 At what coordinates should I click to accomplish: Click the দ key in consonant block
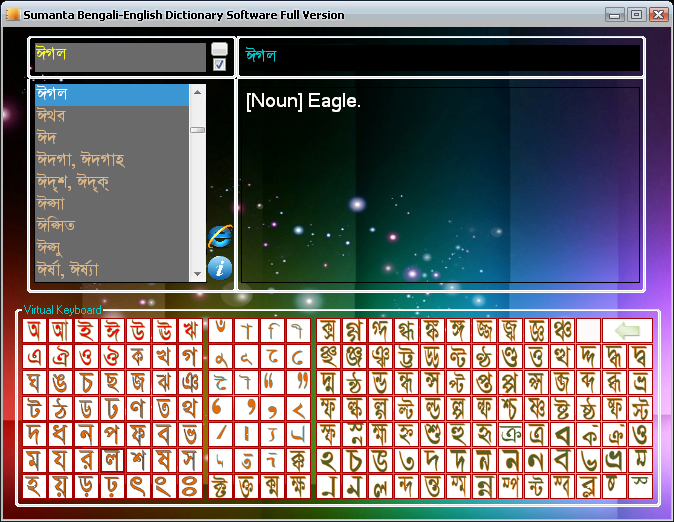click(34, 434)
